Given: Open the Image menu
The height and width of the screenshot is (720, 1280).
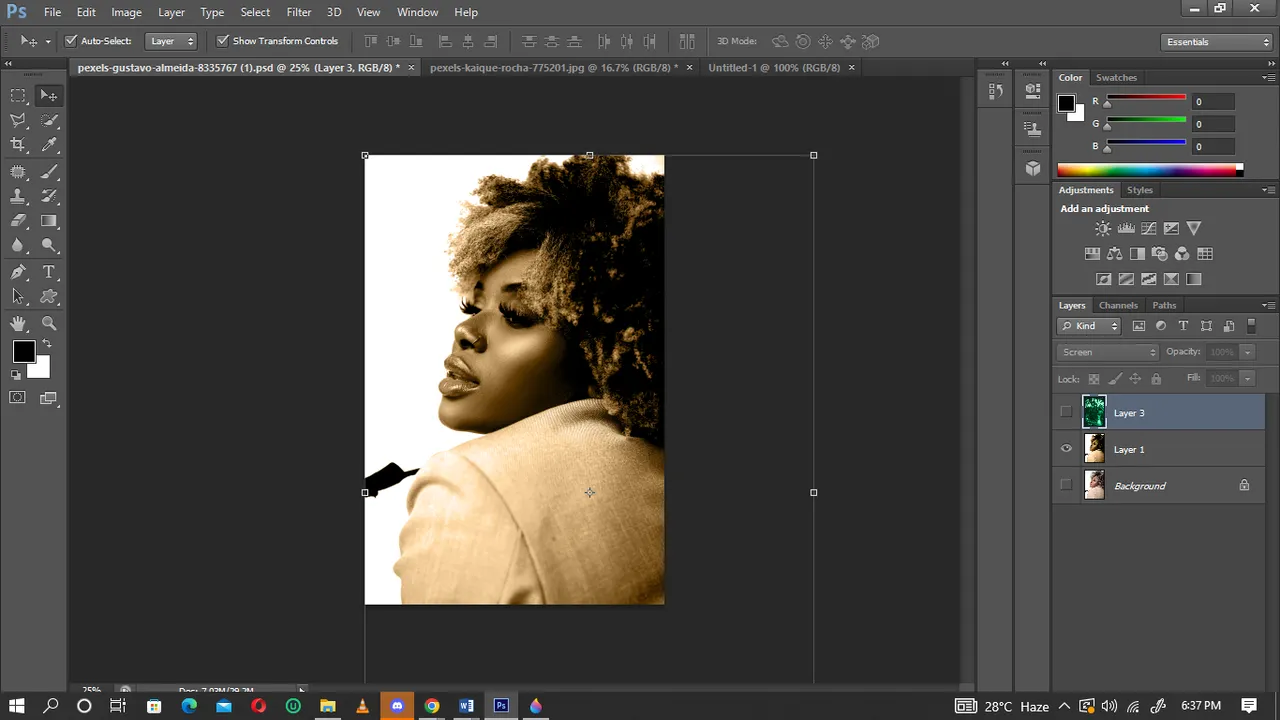Looking at the screenshot, I should [126, 12].
